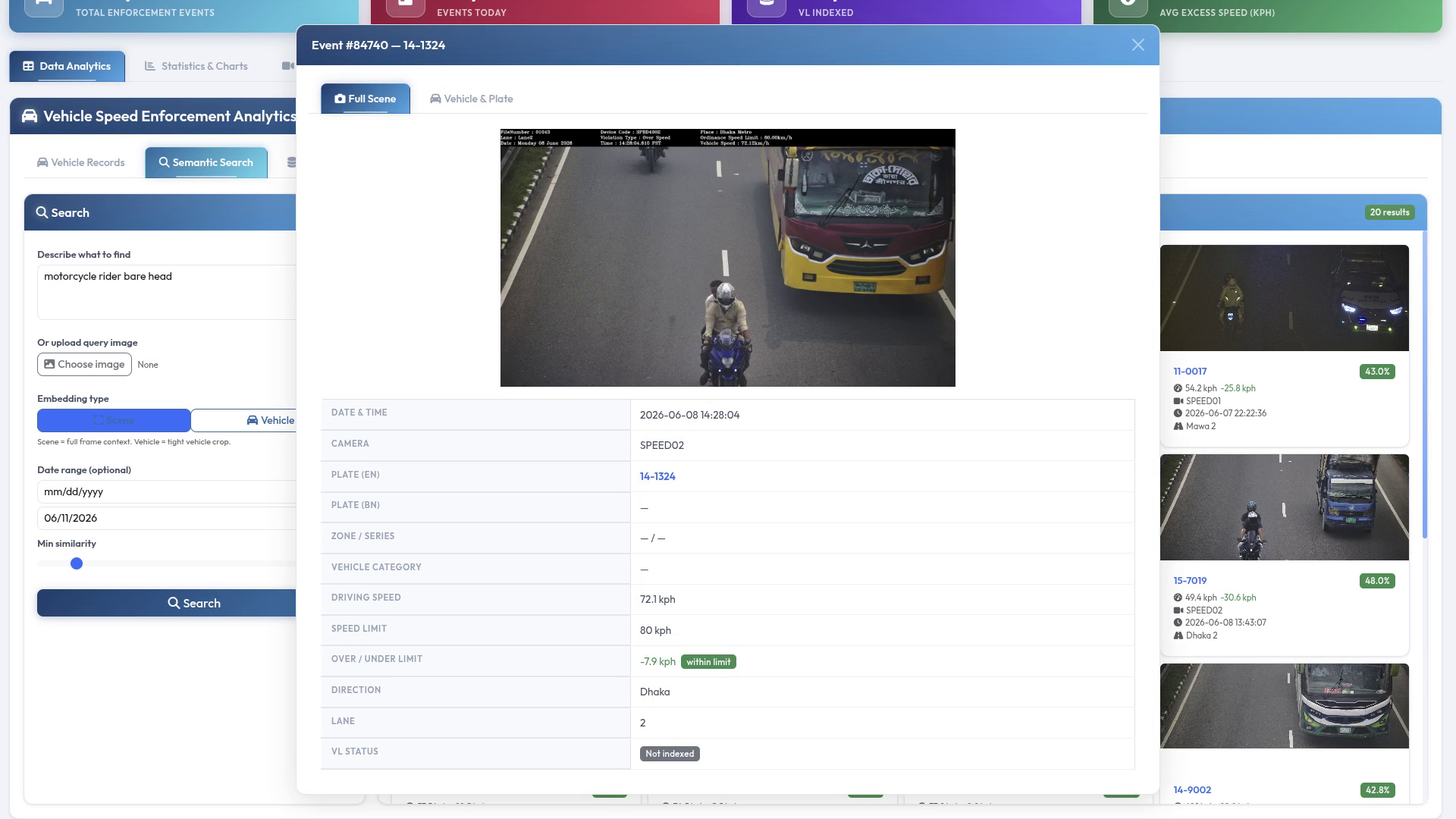This screenshot has width=1456, height=819.
Task: Click the road icon next to Mawa 2
Action: click(1178, 426)
